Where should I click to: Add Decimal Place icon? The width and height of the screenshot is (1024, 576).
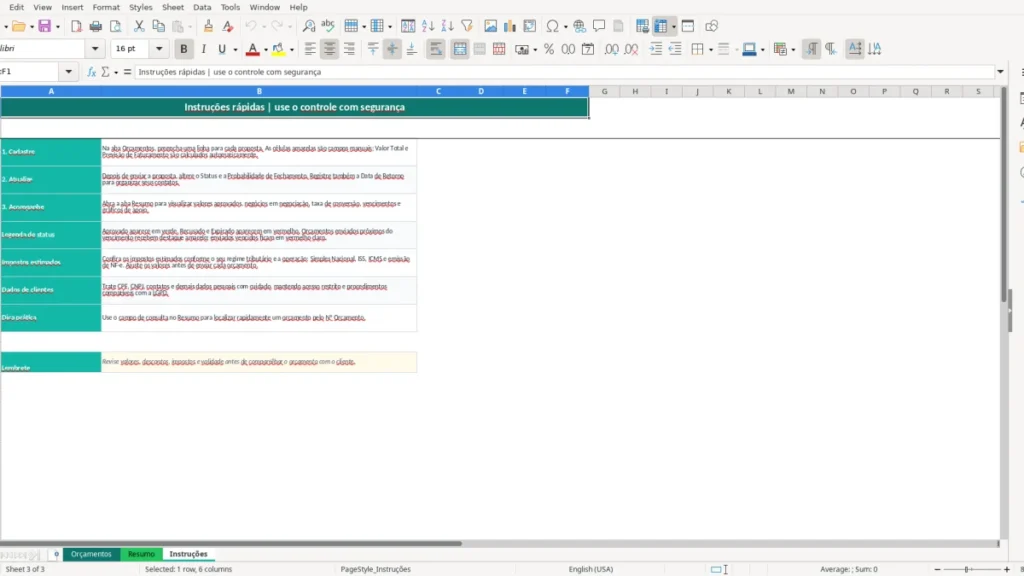click(x=612, y=49)
